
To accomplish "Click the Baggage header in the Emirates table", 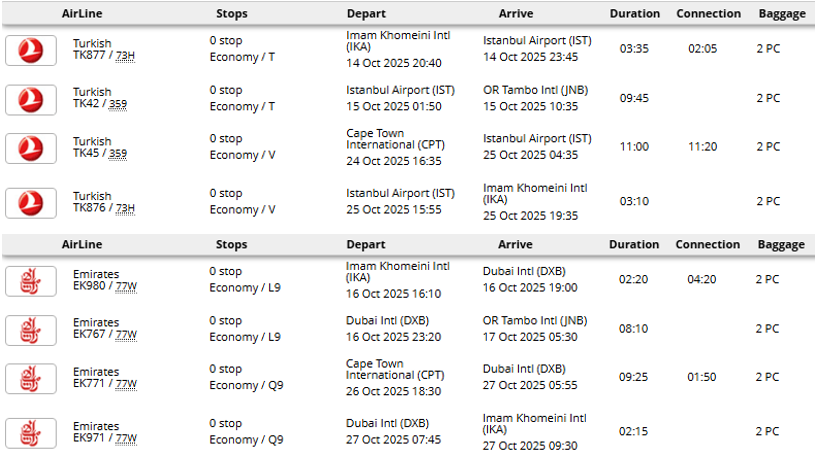I will [x=780, y=244].
